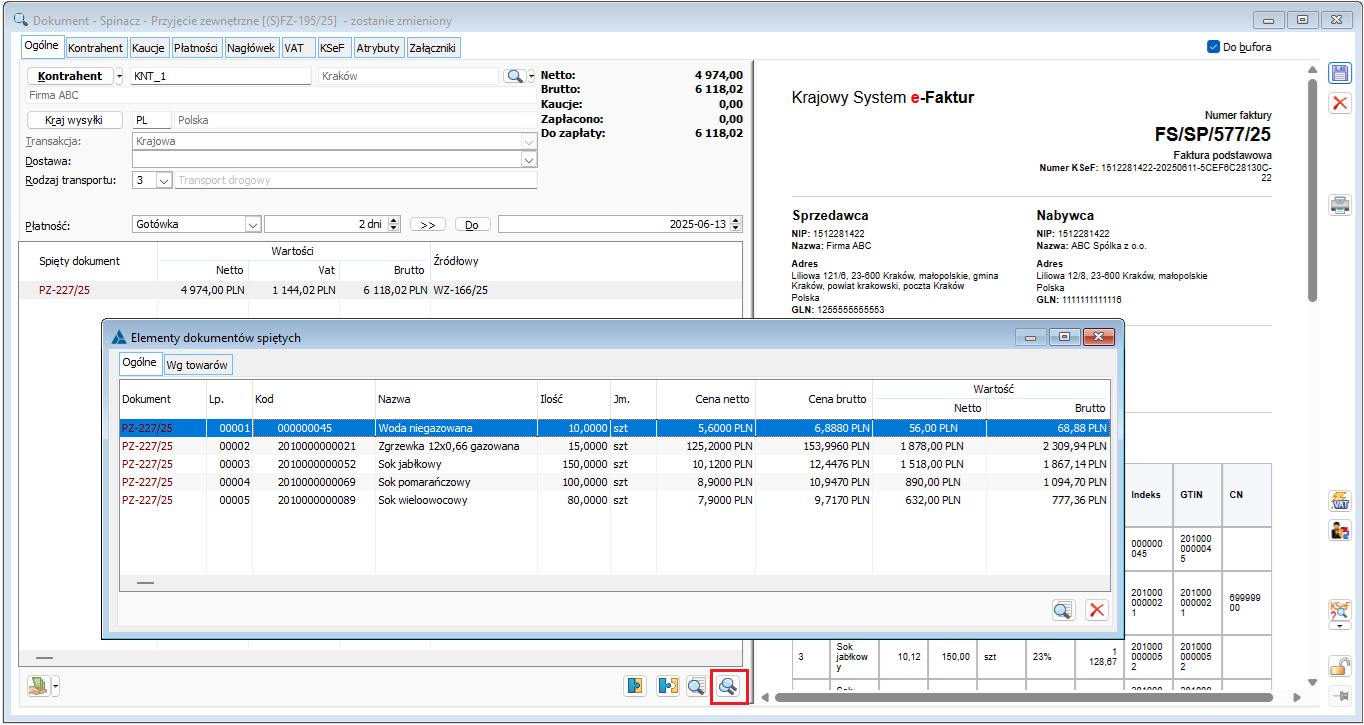Click the Kontrahent button

[69, 76]
